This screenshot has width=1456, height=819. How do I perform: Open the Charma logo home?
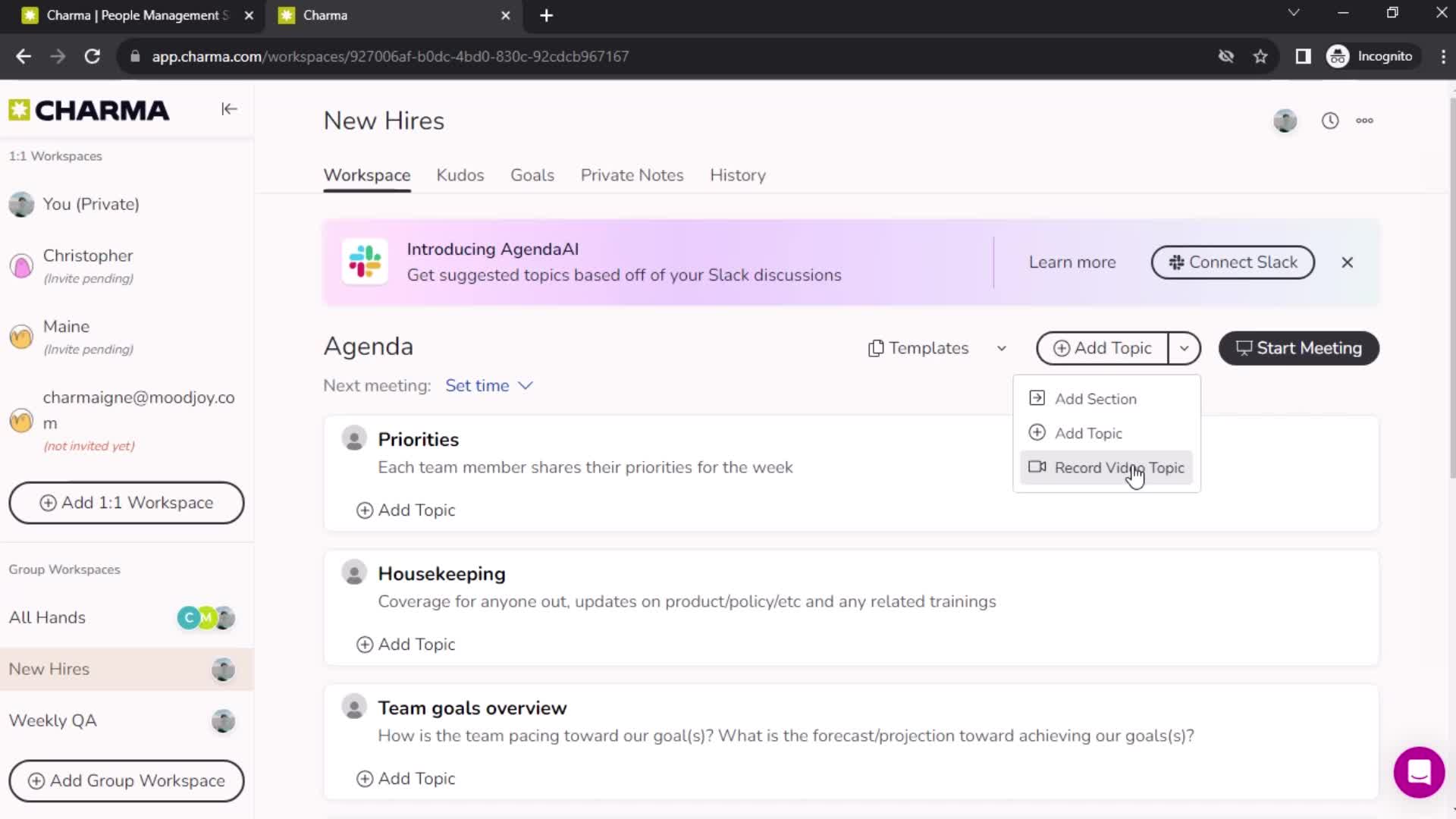89,111
